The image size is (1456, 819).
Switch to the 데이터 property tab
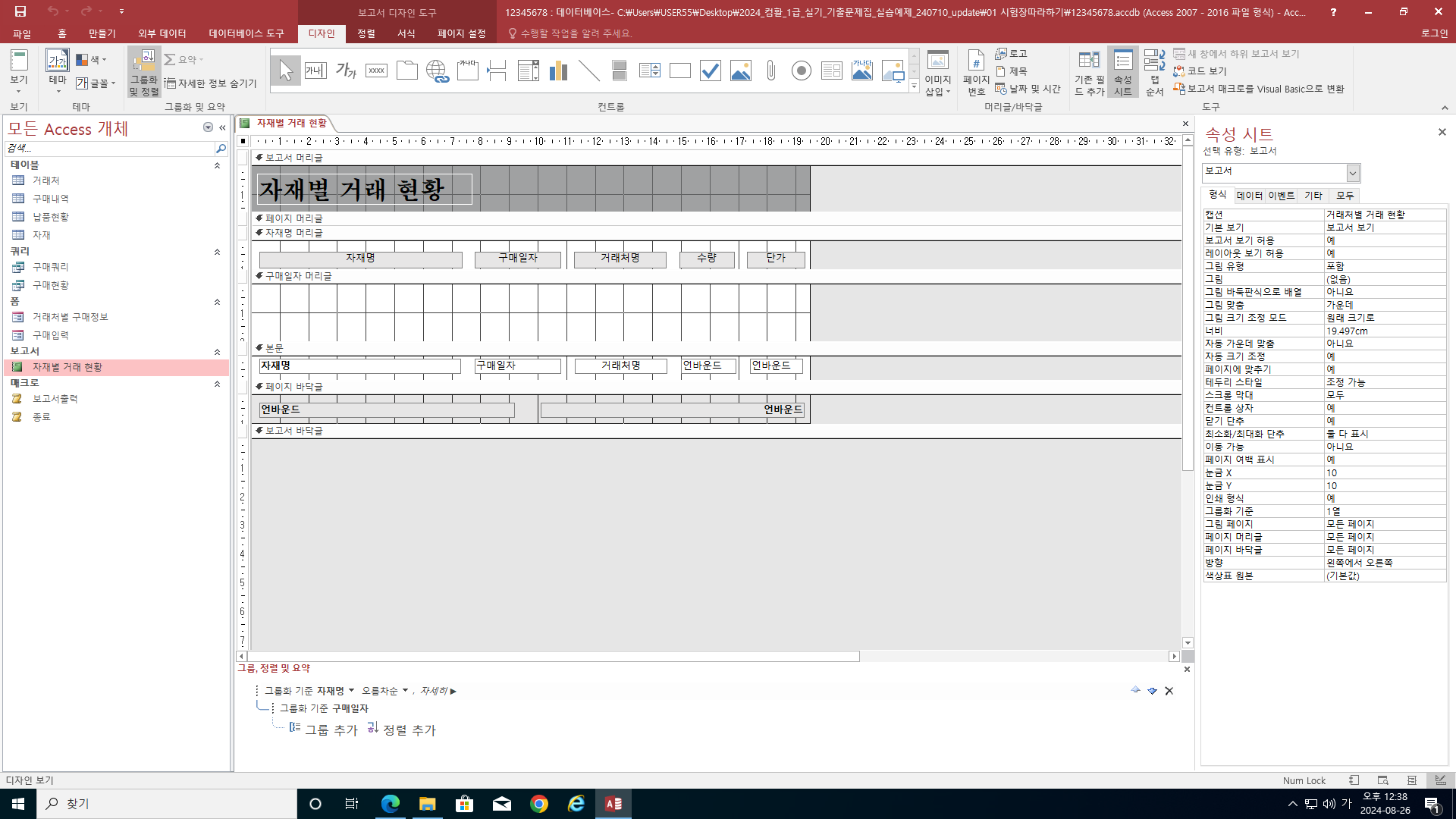click(1249, 196)
